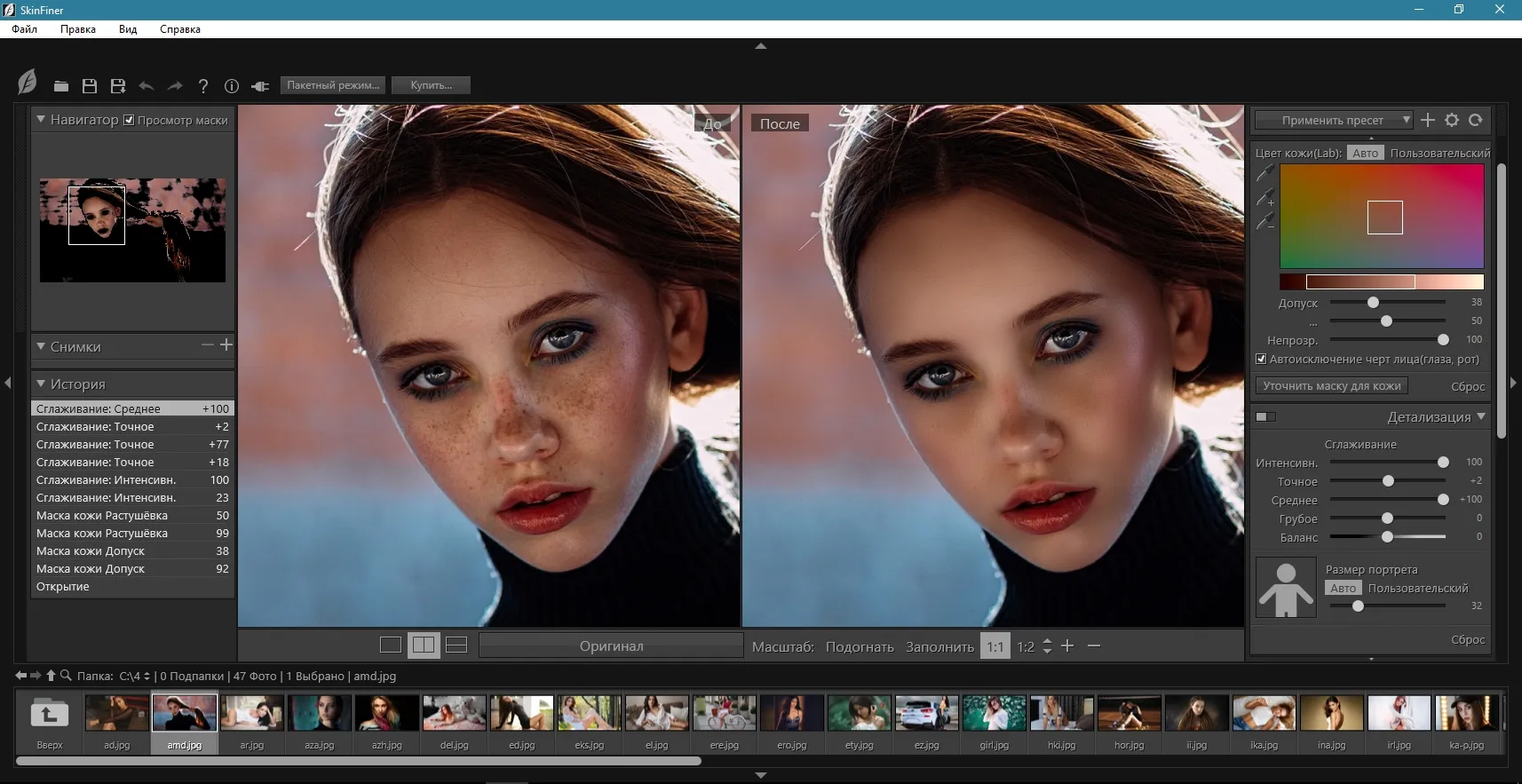Collapse the Снимки panel
1522x784 pixels.
click(x=41, y=345)
